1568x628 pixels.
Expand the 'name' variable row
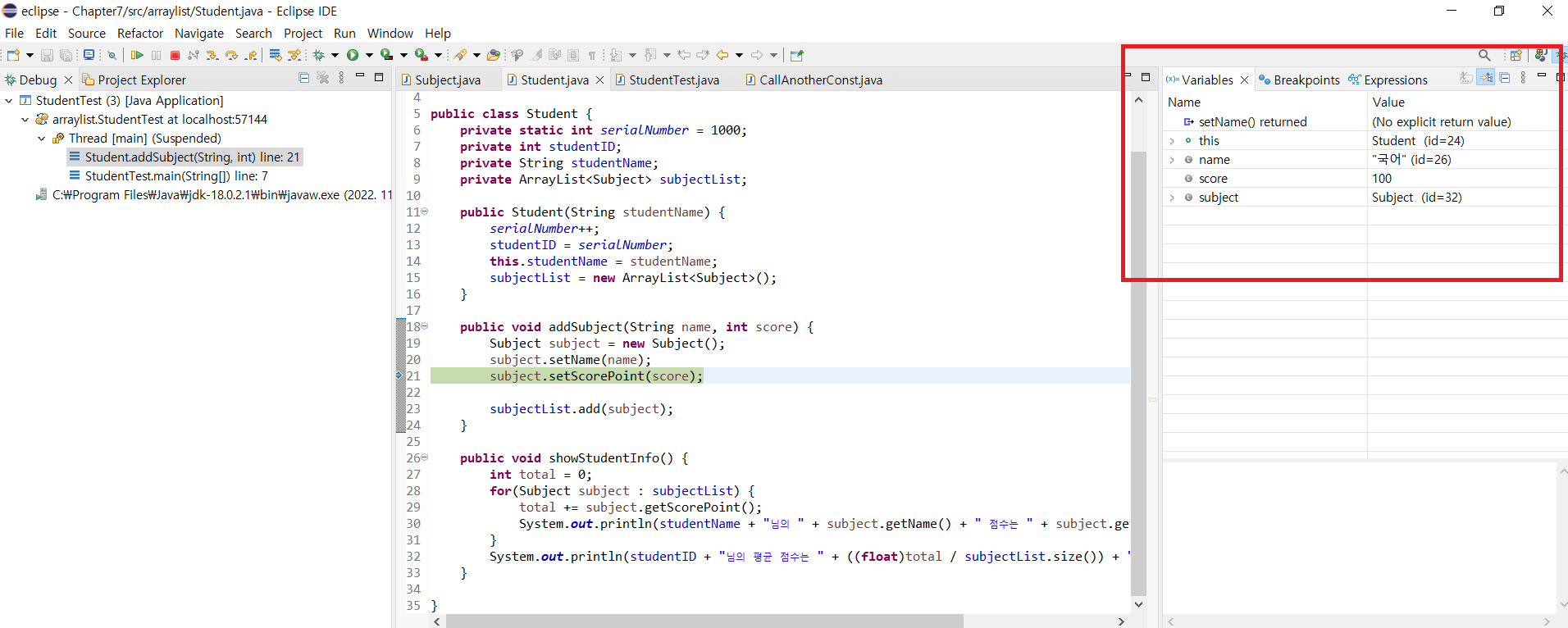1172,160
